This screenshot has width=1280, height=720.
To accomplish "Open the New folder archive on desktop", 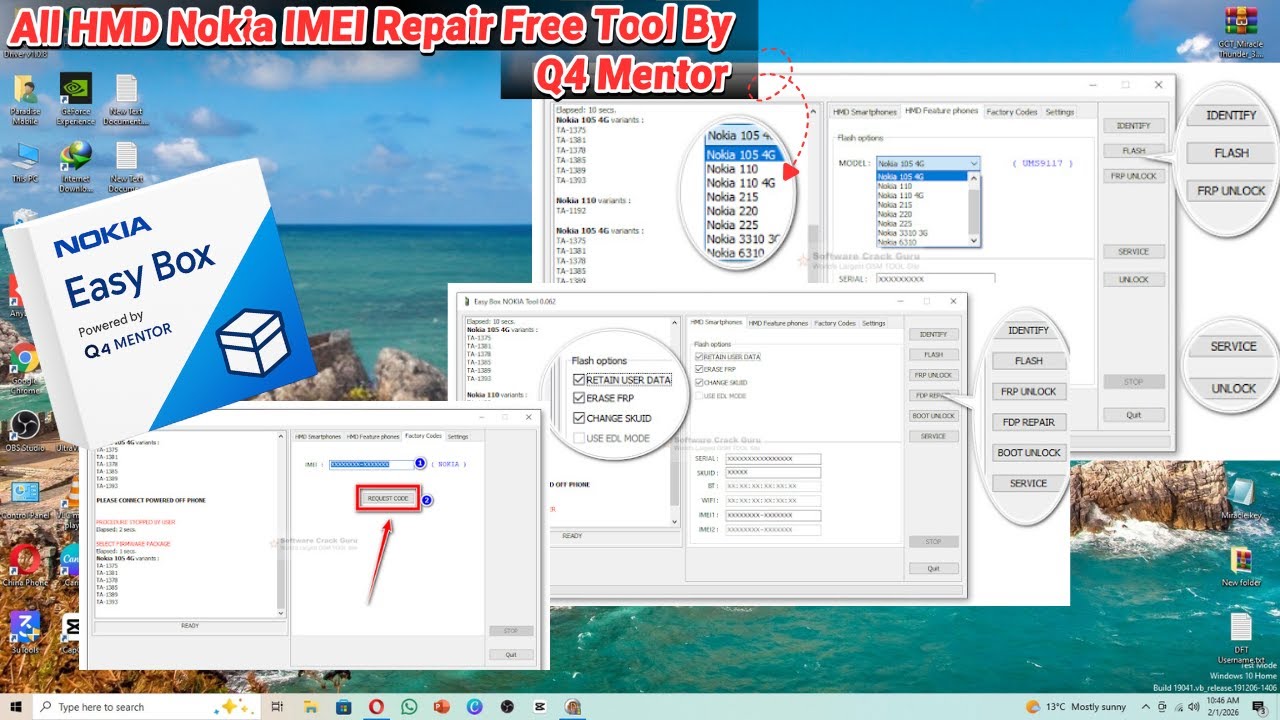I will click(1241, 567).
